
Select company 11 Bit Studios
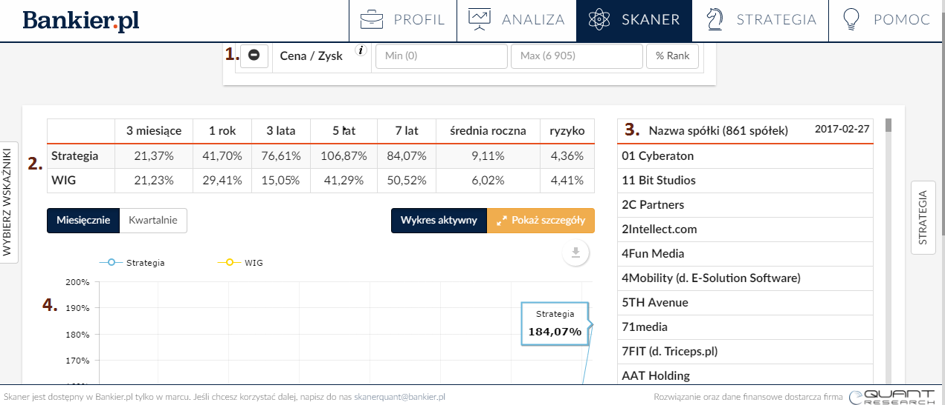(x=745, y=180)
